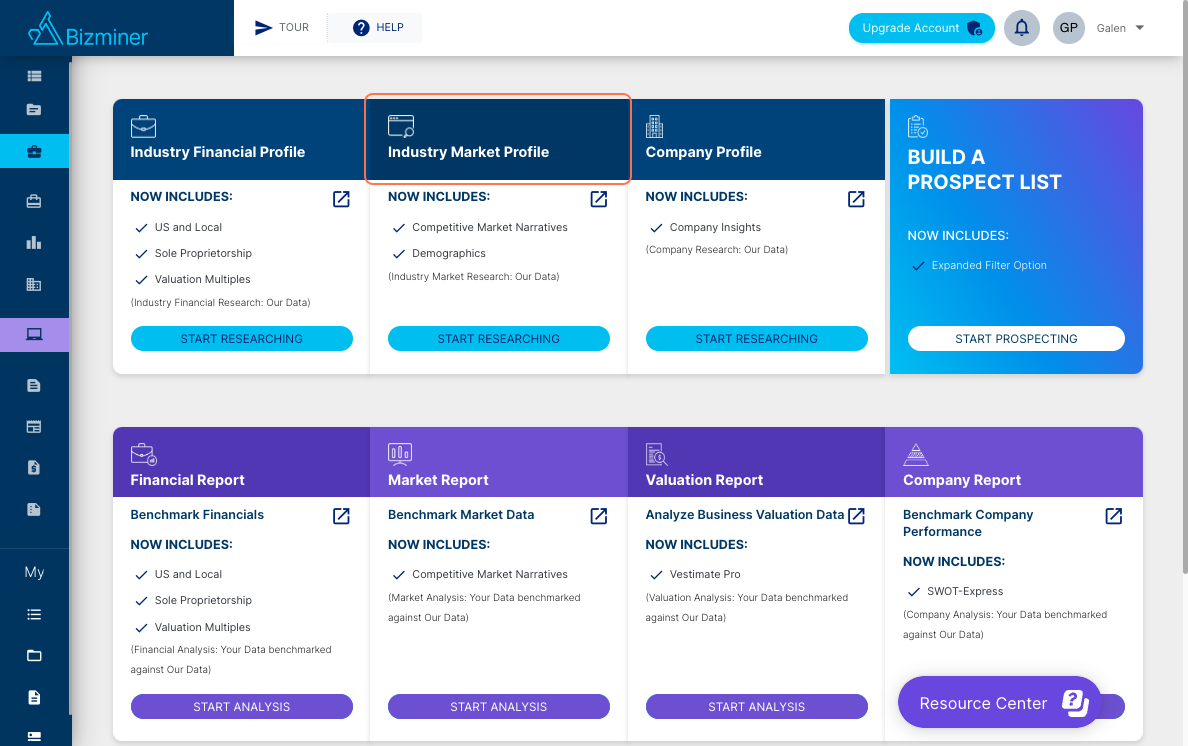Screen dimensions: 1188x746
Task: Click the Upgrade Account button
Action: (921, 28)
